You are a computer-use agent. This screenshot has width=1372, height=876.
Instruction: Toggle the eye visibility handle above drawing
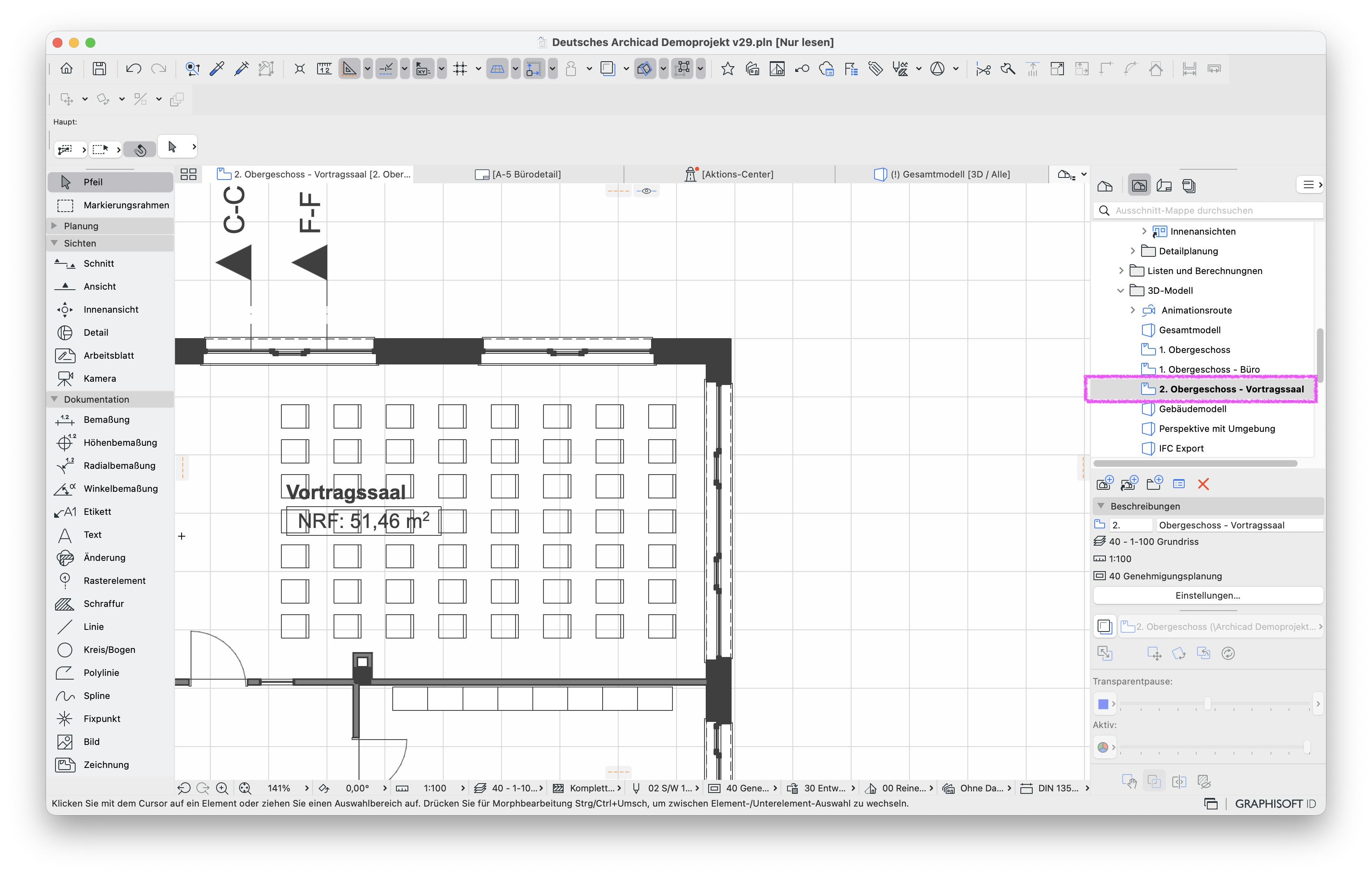(x=646, y=191)
